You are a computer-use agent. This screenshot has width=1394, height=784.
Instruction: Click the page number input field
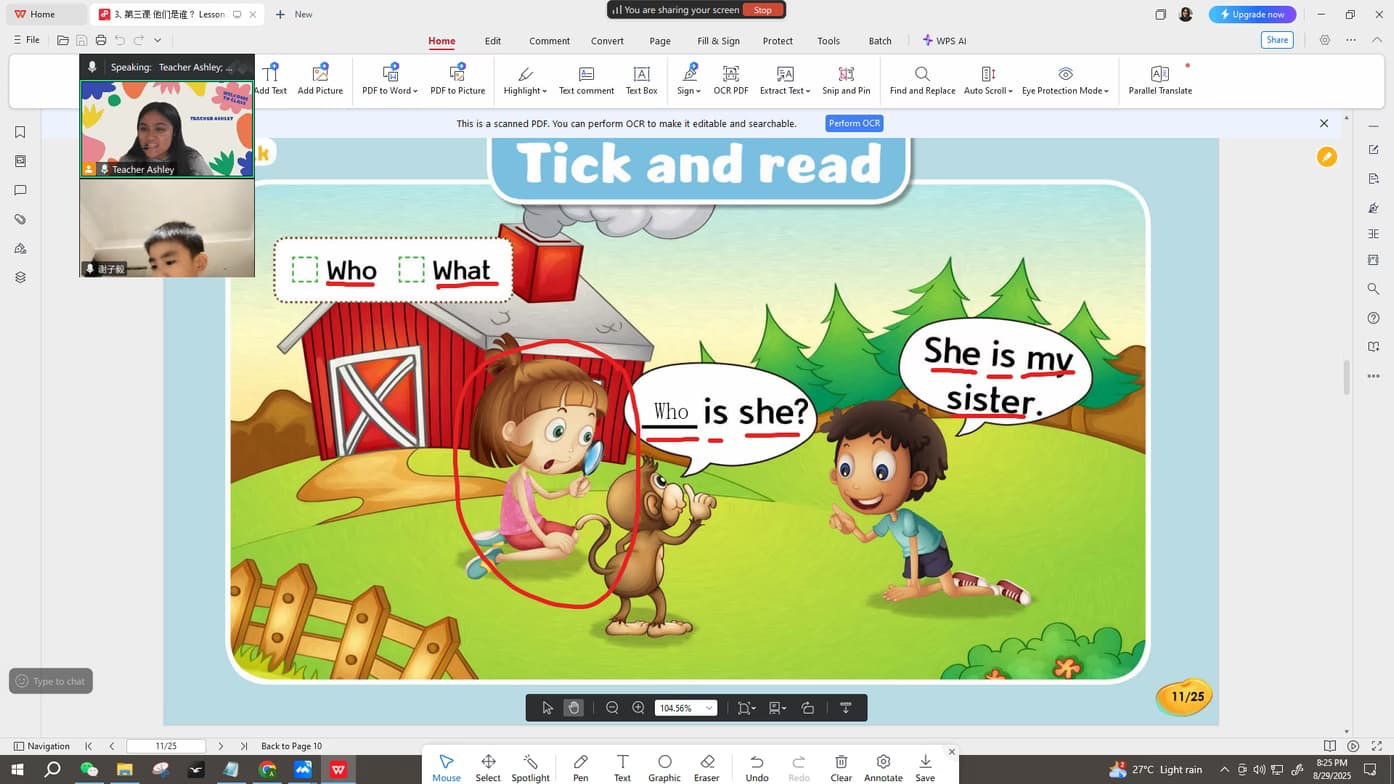(166, 746)
